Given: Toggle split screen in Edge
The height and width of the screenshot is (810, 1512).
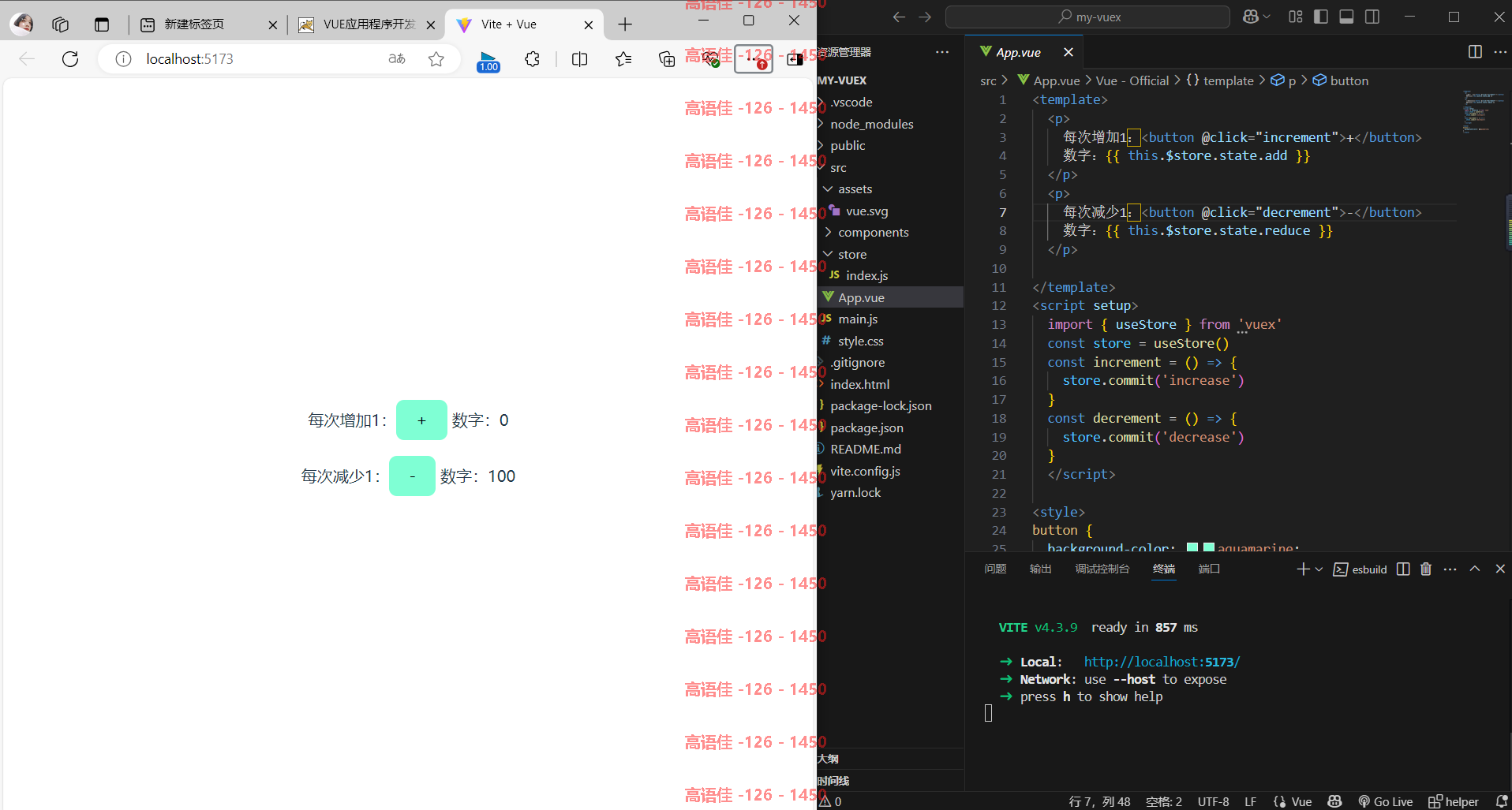Looking at the screenshot, I should point(579,59).
